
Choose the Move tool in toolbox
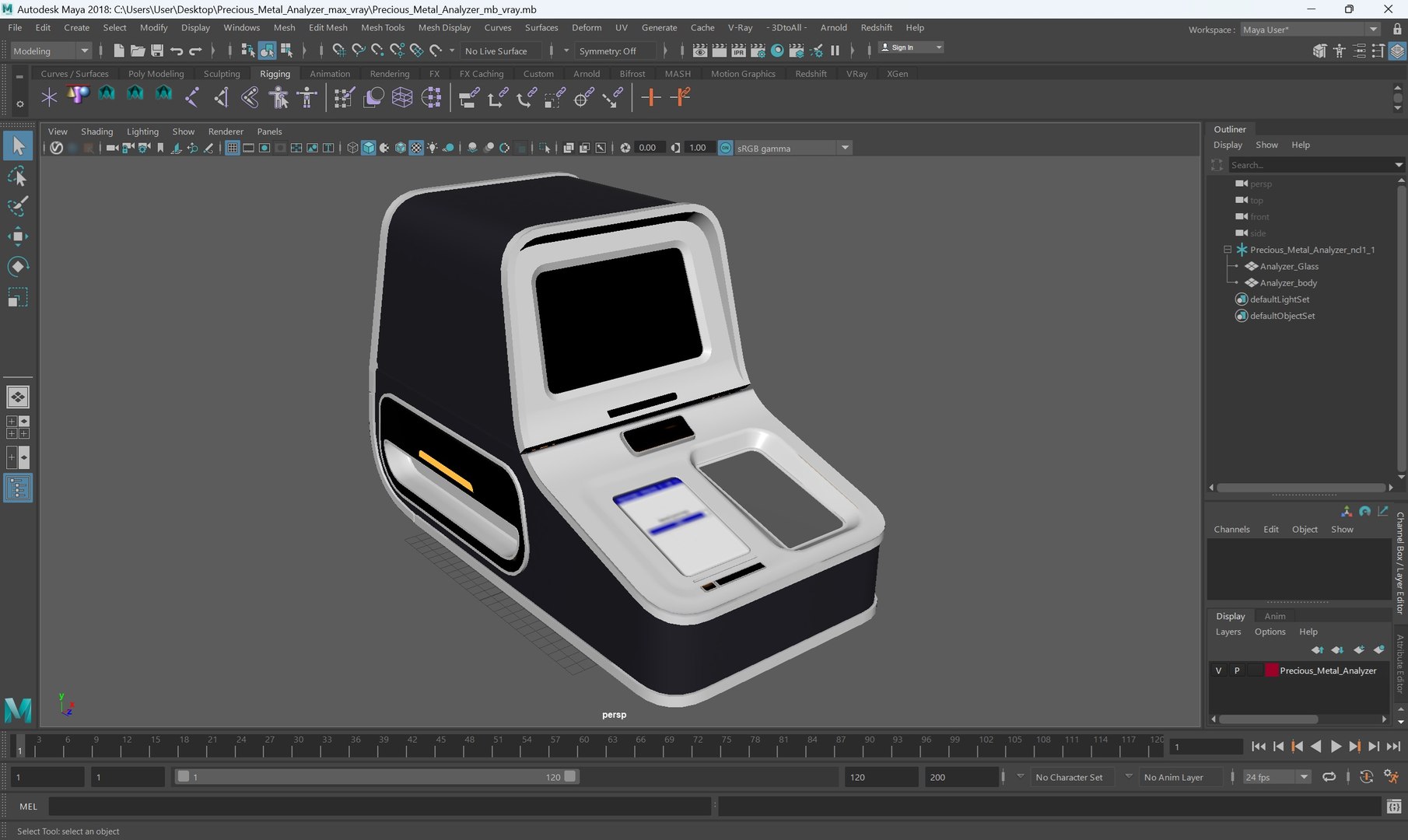tap(18, 236)
